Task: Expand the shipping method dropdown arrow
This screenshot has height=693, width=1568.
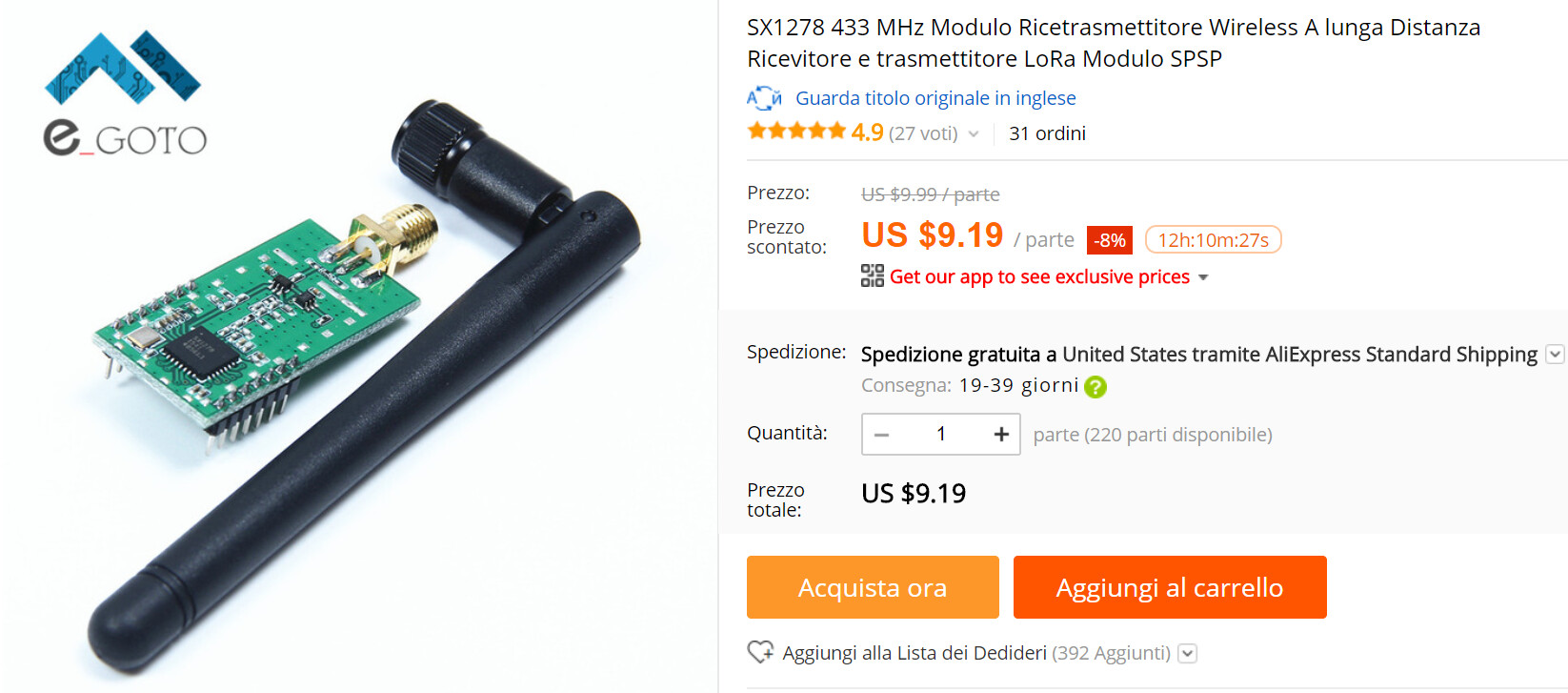Action: click(x=1555, y=355)
